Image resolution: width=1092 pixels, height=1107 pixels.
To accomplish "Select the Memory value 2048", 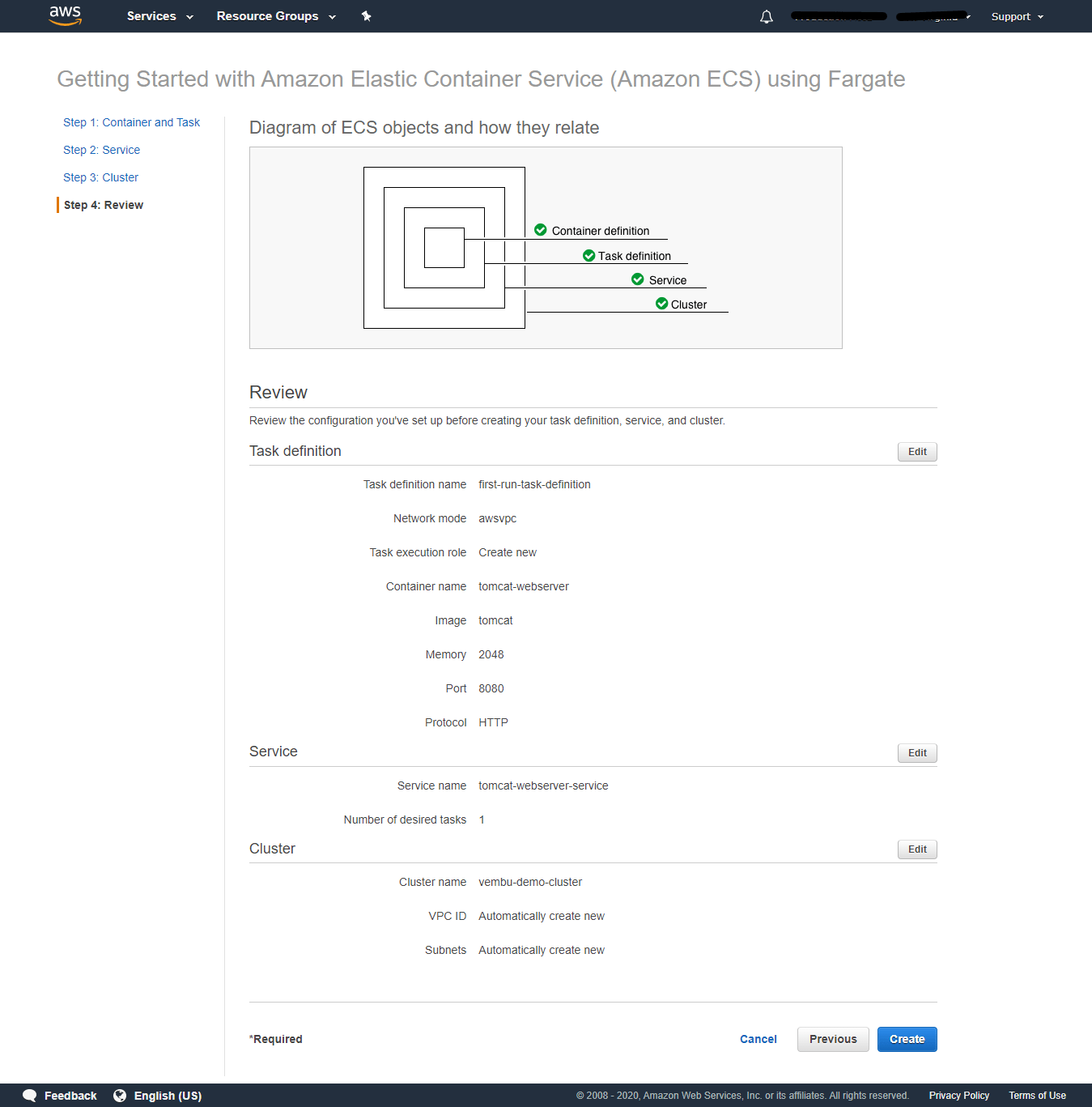I will (491, 654).
